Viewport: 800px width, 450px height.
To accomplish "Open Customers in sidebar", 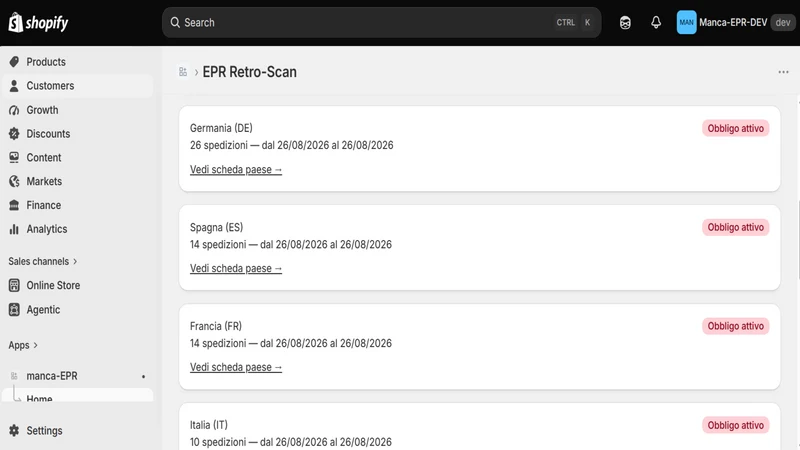I will tap(50, 86).
